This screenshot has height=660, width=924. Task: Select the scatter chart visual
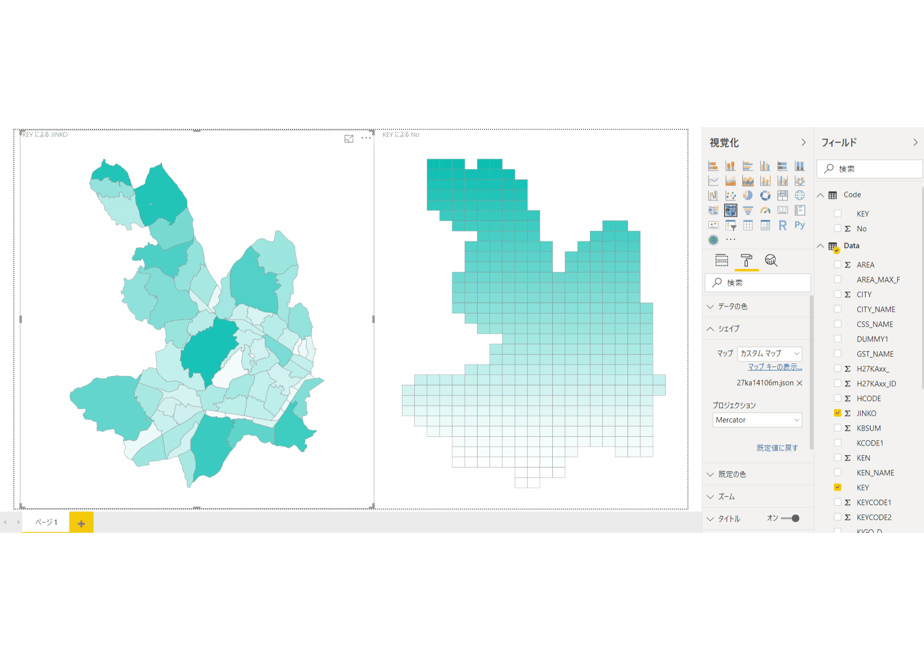730,195
